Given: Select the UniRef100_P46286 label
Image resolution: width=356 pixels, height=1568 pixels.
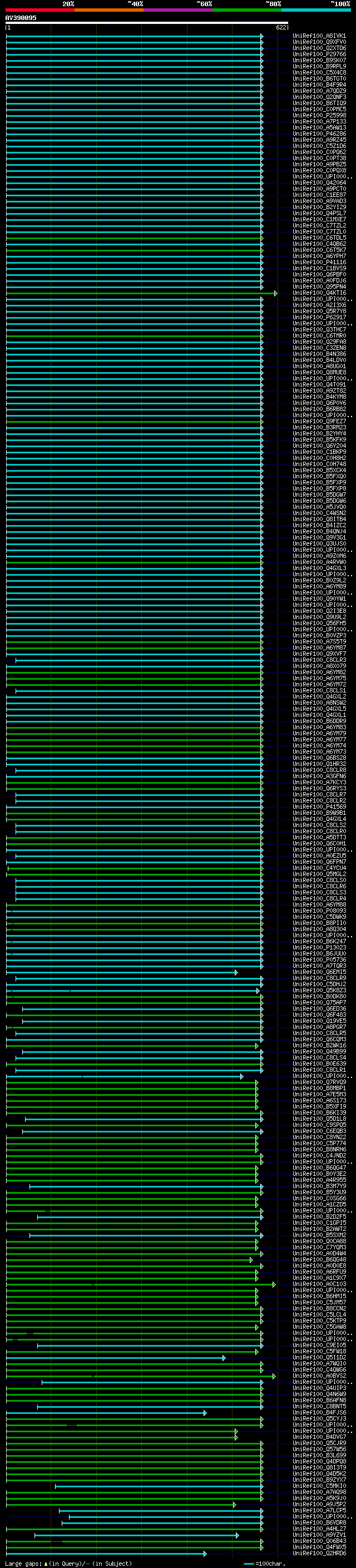Looking at the screenshot, I should (x=319, y=134).
